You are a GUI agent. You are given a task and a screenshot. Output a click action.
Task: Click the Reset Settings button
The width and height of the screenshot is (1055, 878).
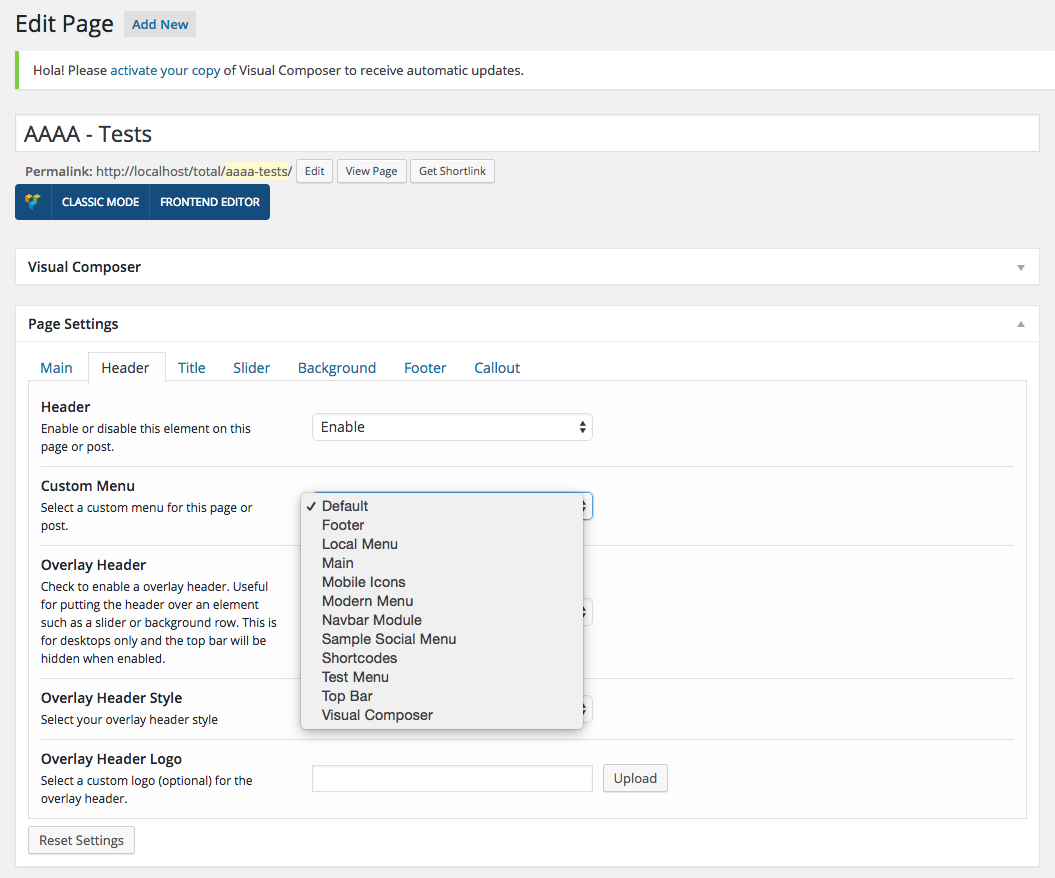(81, 840)
